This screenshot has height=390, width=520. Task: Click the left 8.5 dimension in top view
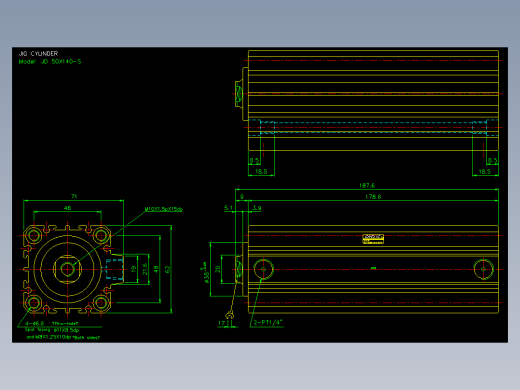[254, 161]
